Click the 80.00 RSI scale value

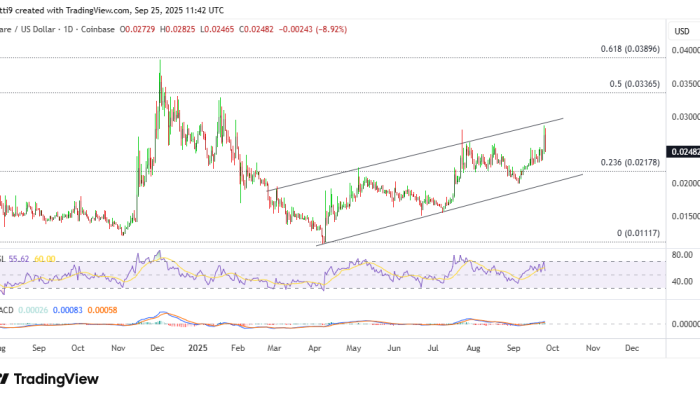tap(682, 255)
